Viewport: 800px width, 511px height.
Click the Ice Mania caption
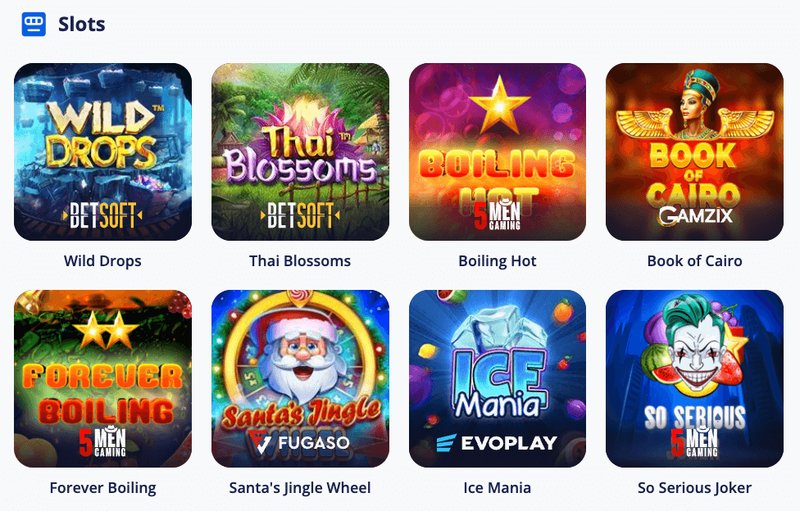[x=497, y=488]
